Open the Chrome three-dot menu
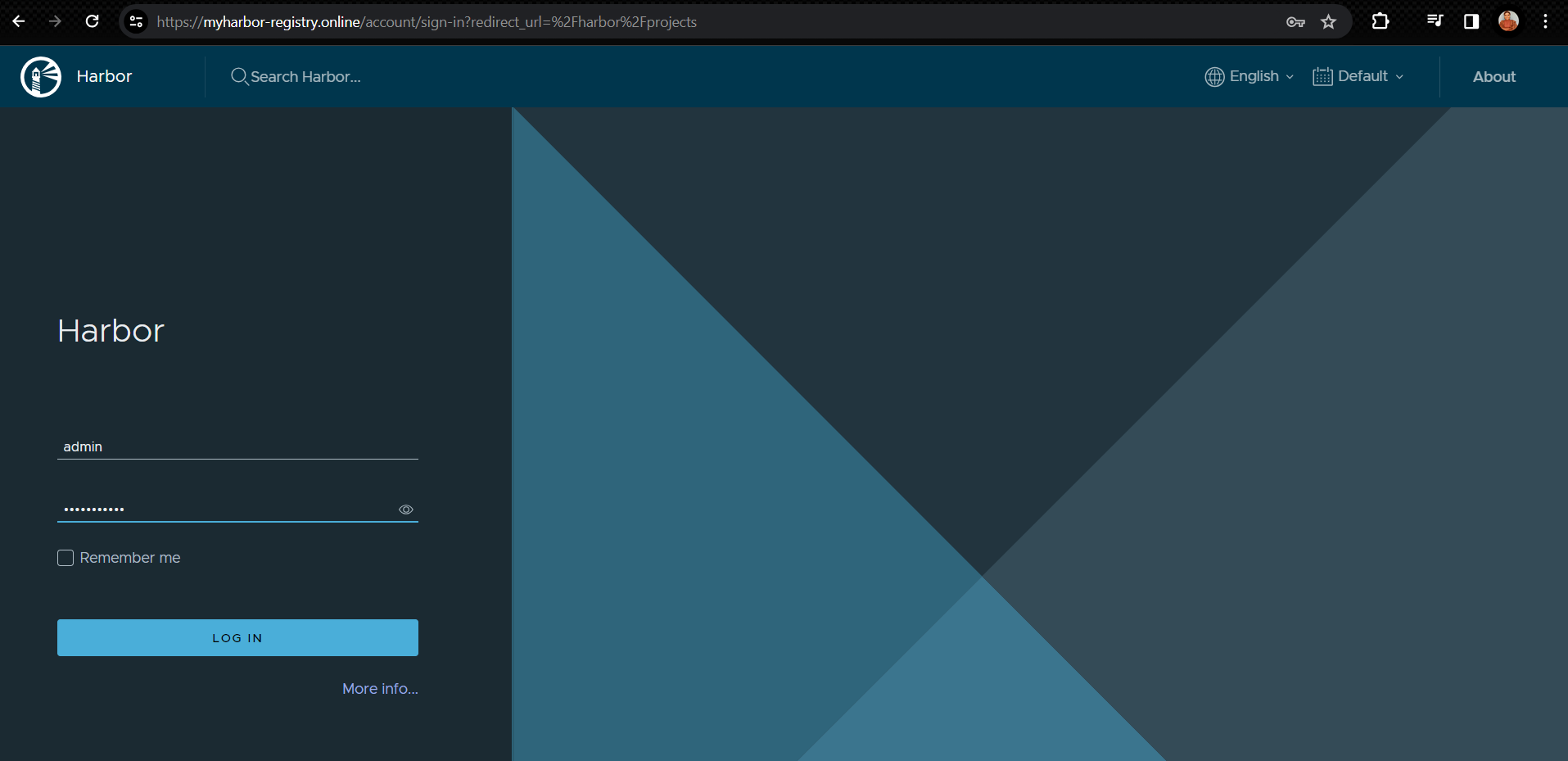Screen dimensions: 1568x761 1545,21
